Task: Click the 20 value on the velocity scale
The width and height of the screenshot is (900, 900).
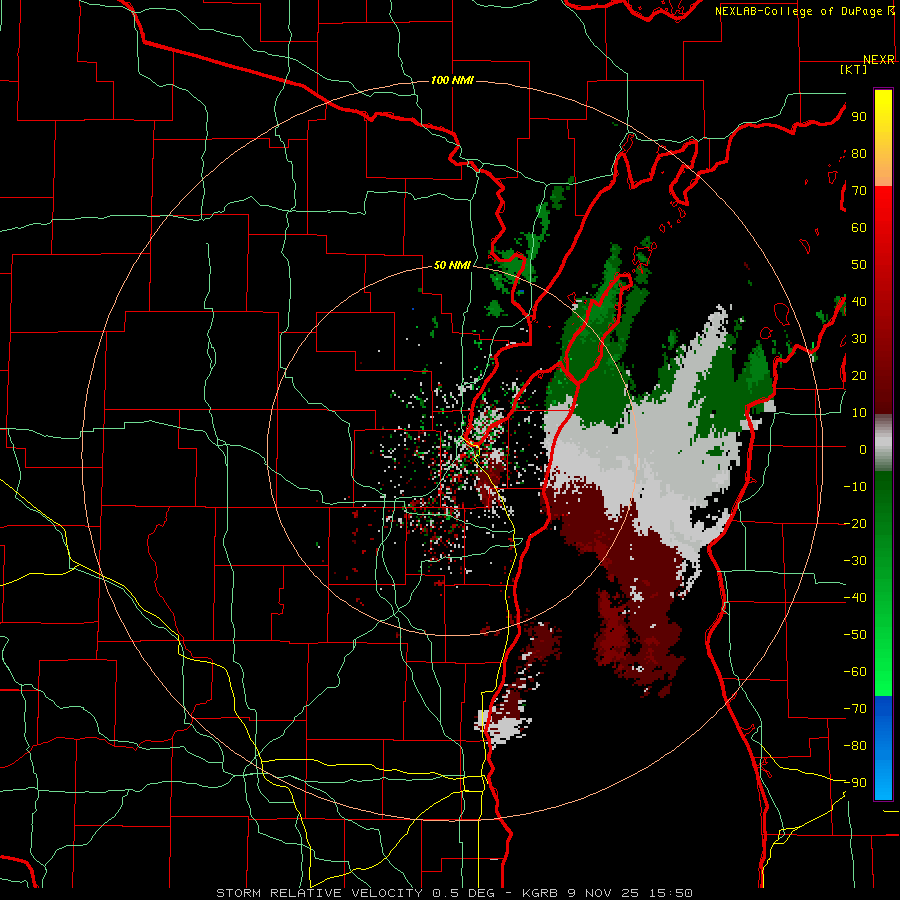Action: click(859, 376)
